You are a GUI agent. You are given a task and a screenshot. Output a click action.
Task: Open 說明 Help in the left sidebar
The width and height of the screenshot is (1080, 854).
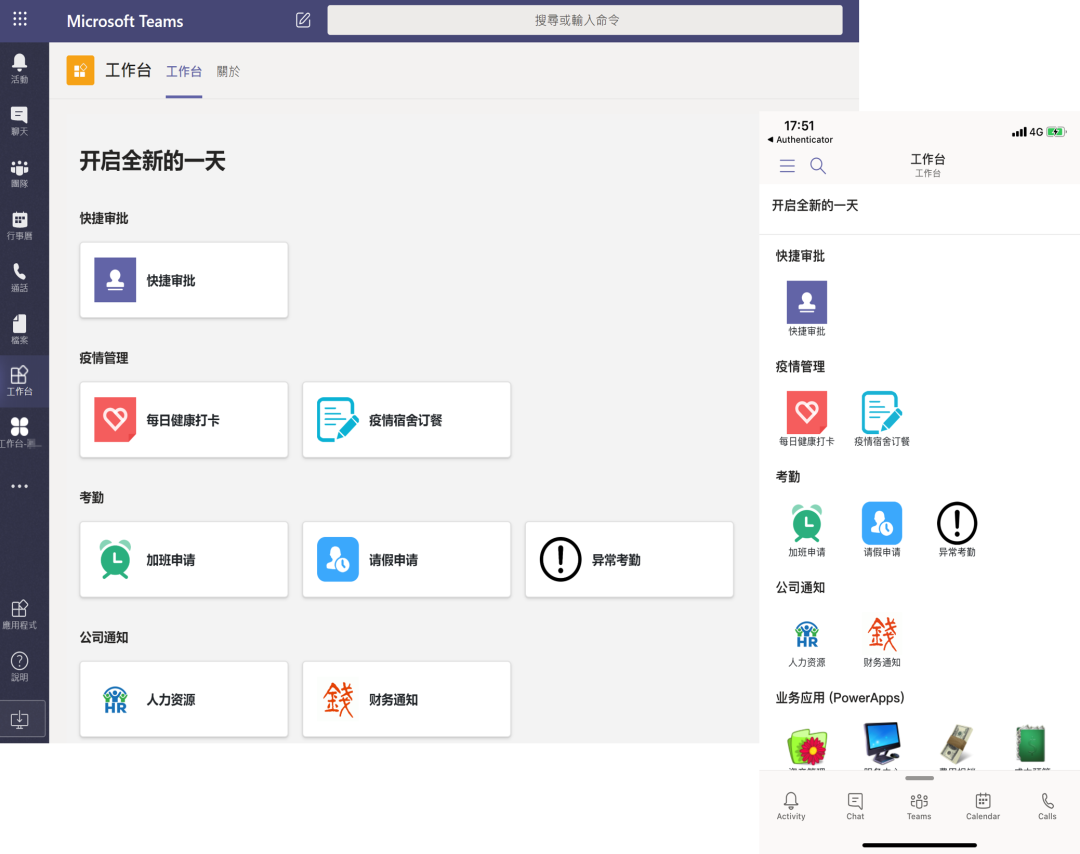tap(20, 667)
